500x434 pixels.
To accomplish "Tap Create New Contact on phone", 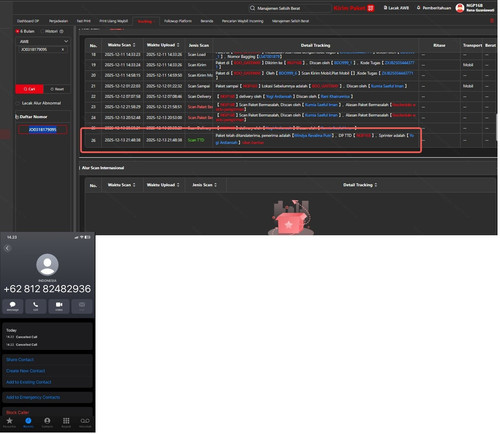I will point(25,371).
